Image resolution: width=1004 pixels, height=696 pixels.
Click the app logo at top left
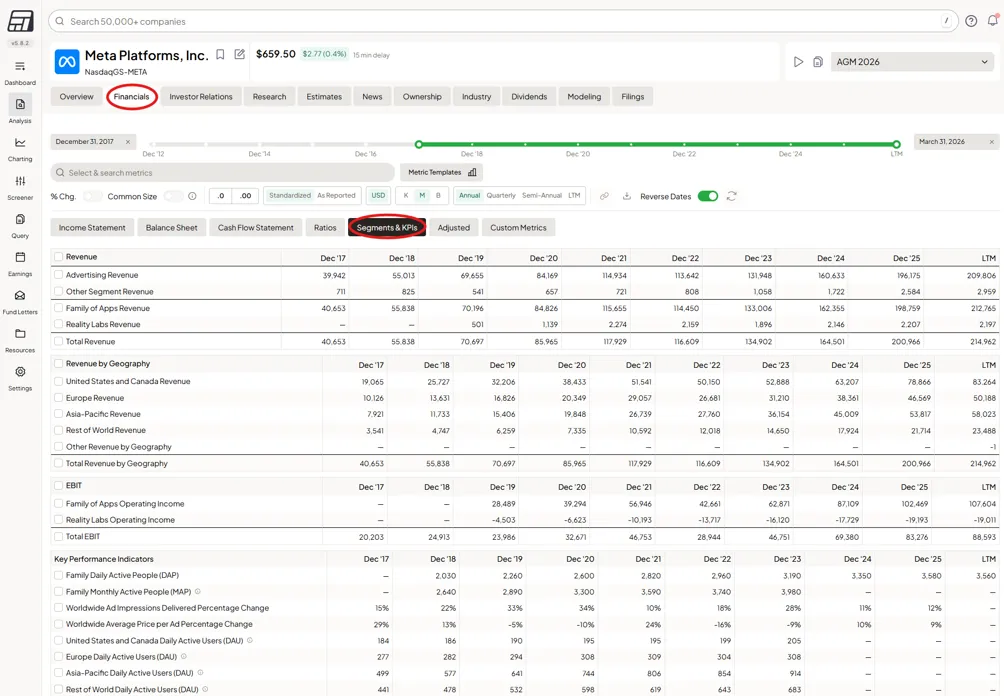pos(20,21)
